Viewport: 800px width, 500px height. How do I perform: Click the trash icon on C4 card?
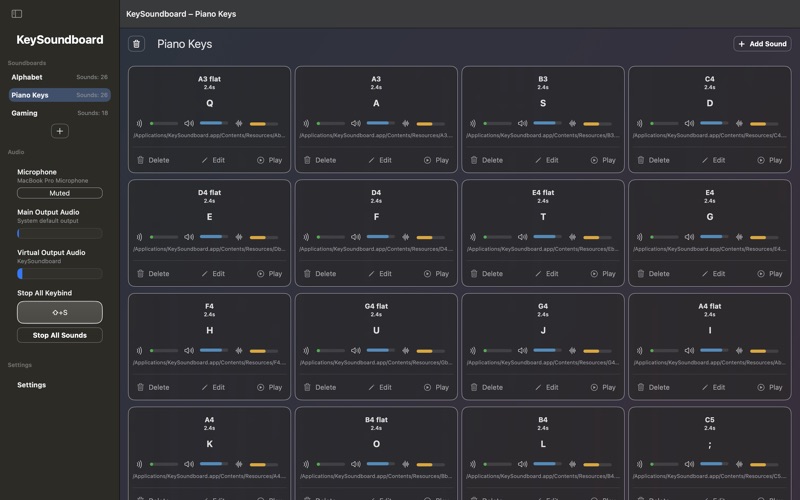[x=641, y=160]
